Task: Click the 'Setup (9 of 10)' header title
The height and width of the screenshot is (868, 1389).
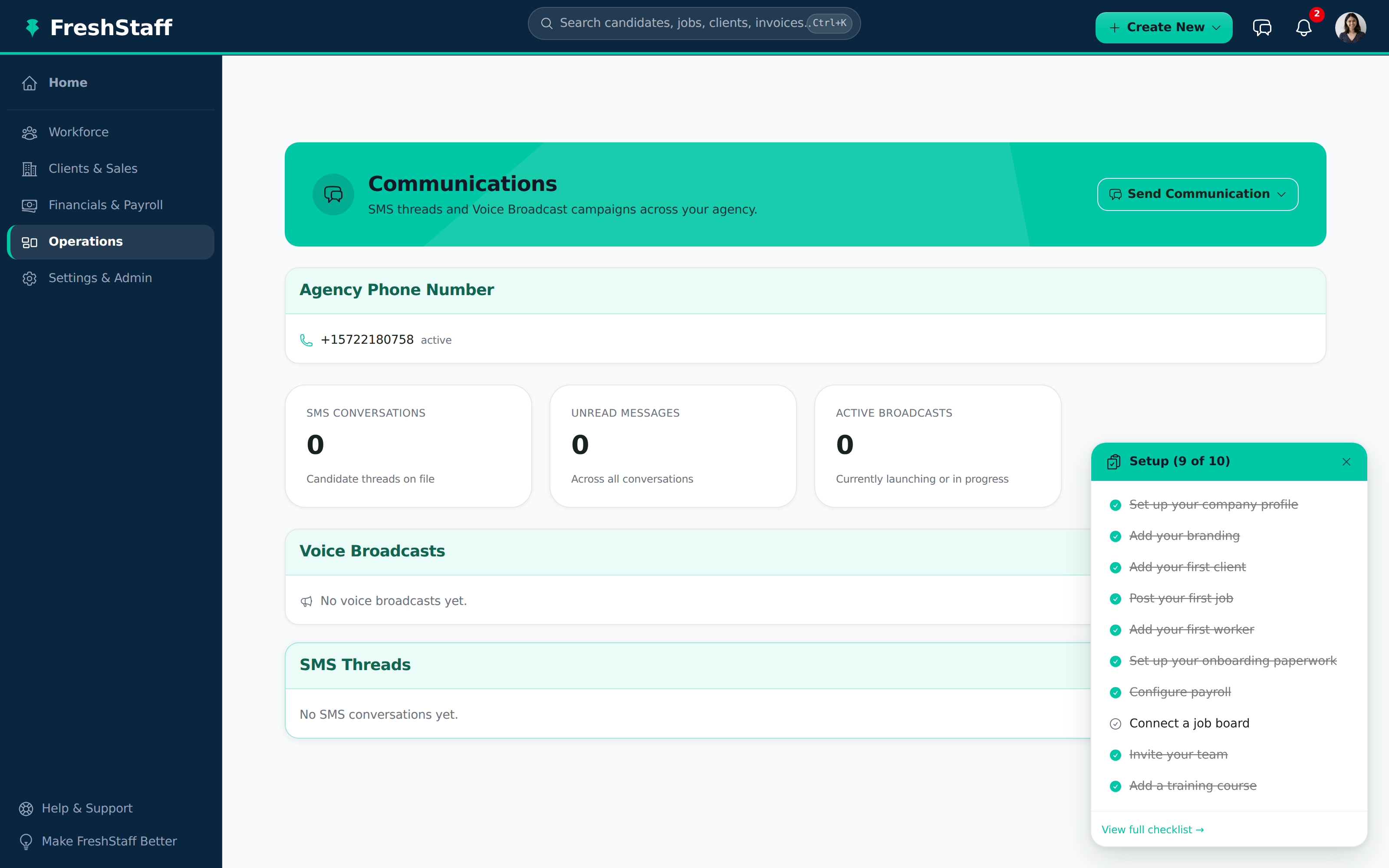Action: (1179, 461)
